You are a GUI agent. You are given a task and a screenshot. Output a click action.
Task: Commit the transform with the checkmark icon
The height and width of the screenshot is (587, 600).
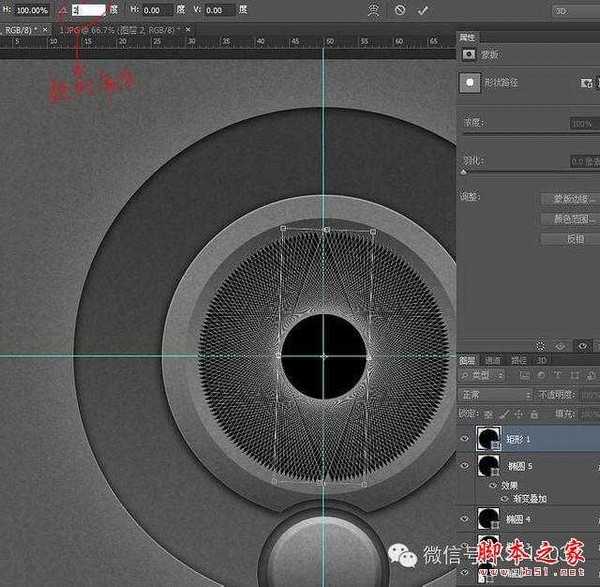pyautogui.click(x=423, y=10)
